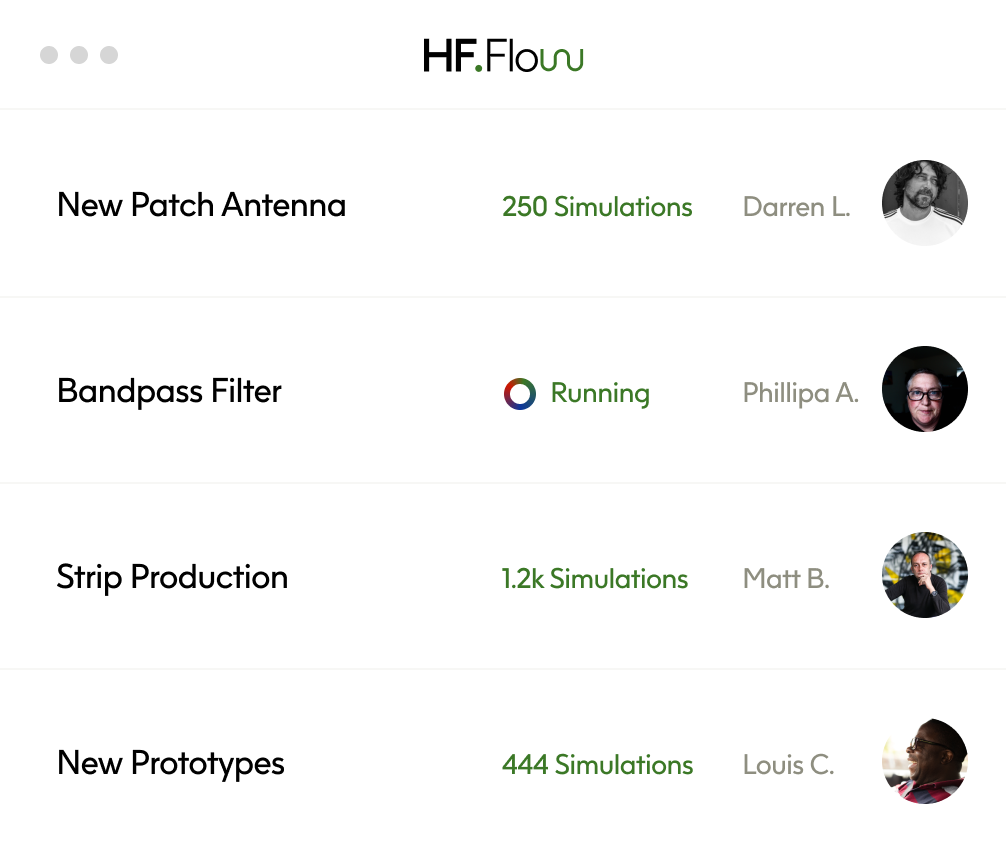Open the Bandpass Filter project

(x=169, y=391)
